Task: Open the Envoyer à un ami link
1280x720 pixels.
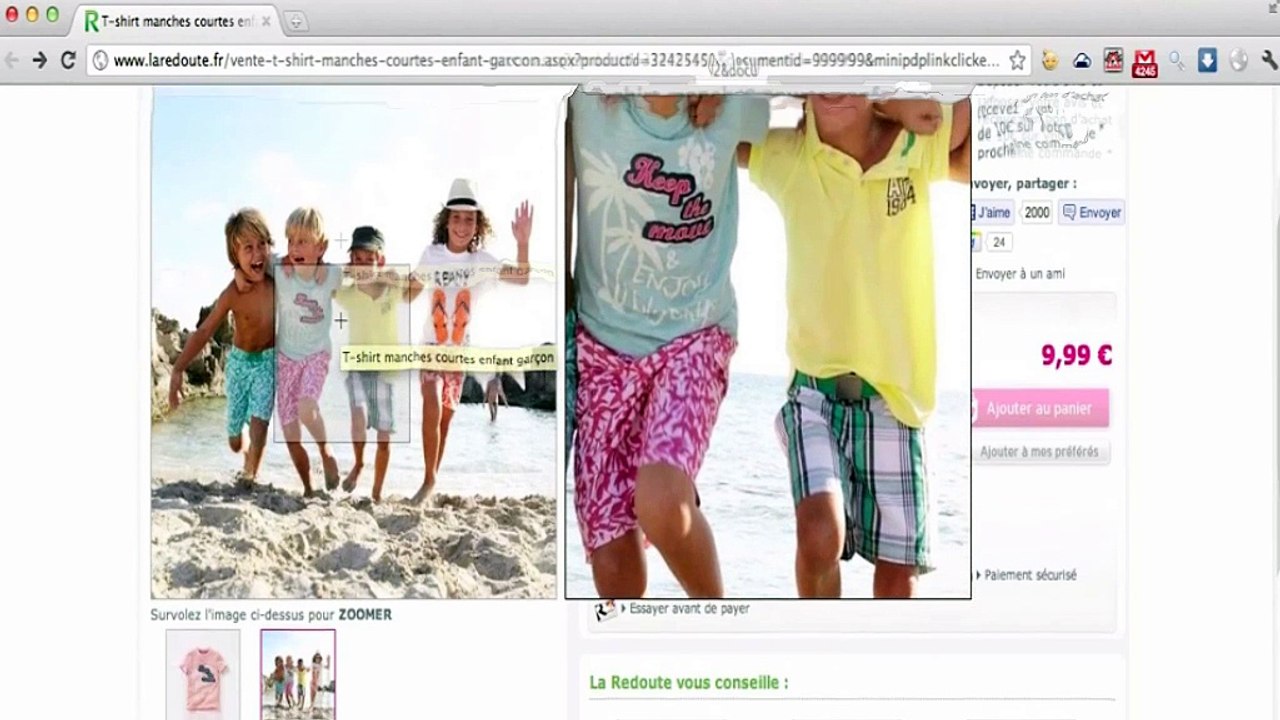Action: 1020,273
